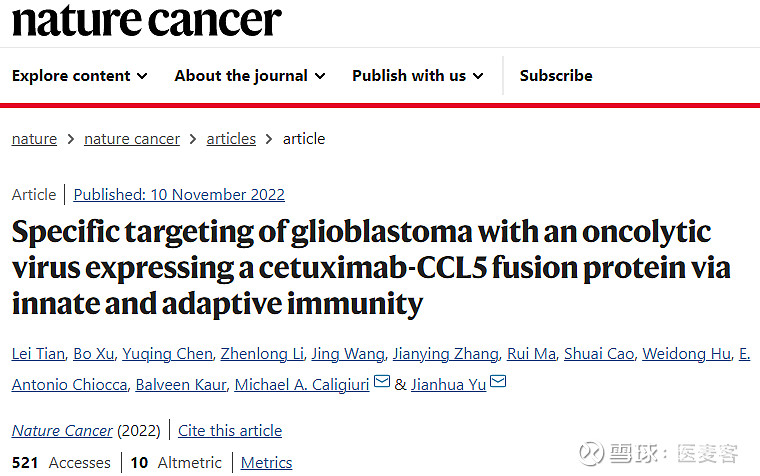Open author Lei Tian's profile link
Viewport: 760px width, 476px height.
pos(38,354)
